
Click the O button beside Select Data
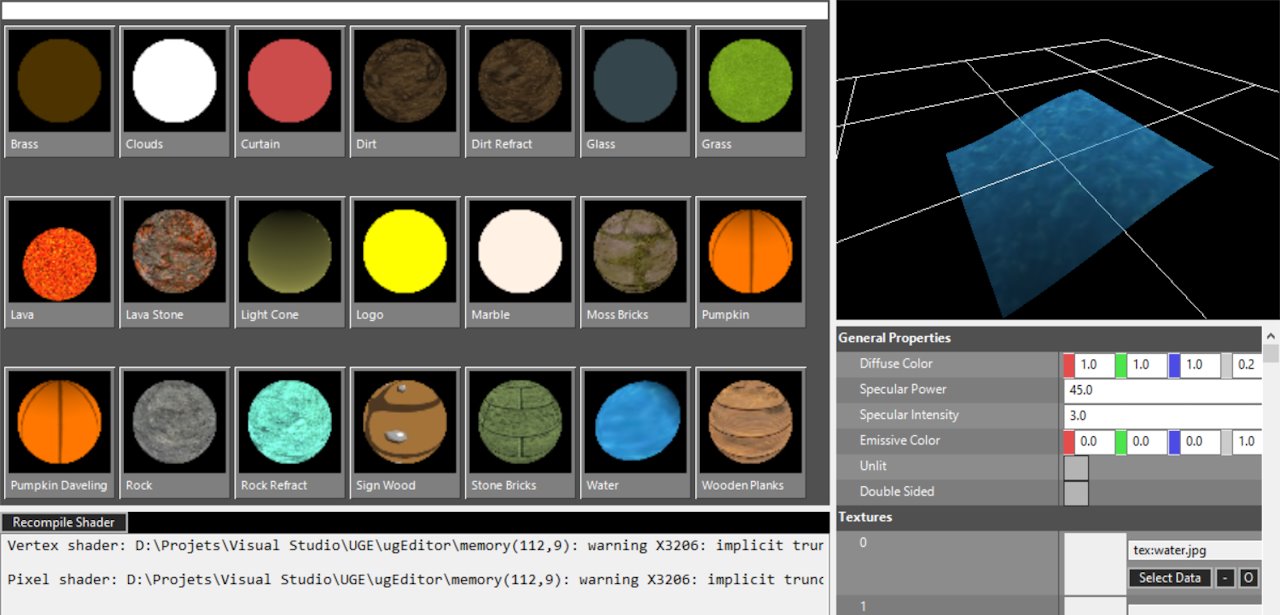tap(1248, 578)
